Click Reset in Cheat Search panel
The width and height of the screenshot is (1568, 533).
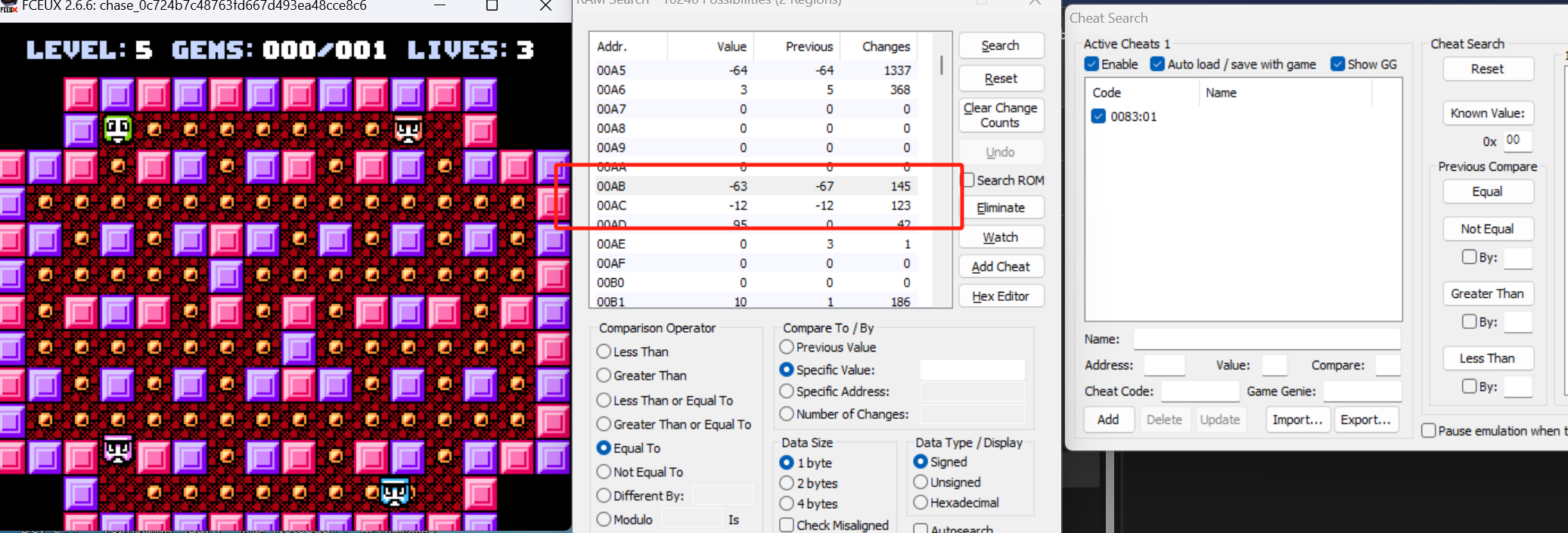(x=1488, y=69)
